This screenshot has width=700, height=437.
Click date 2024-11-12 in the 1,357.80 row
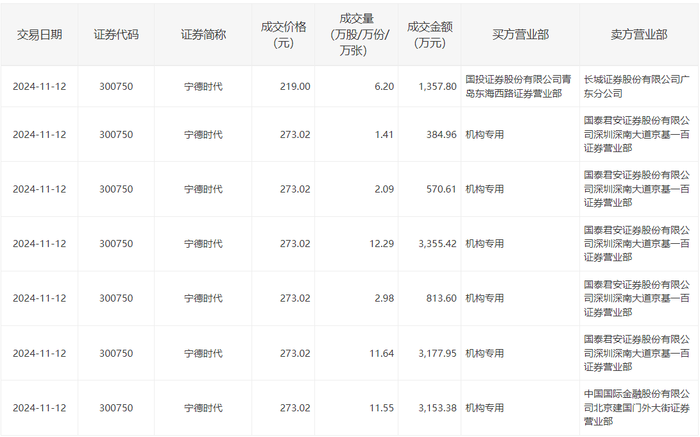39,87
